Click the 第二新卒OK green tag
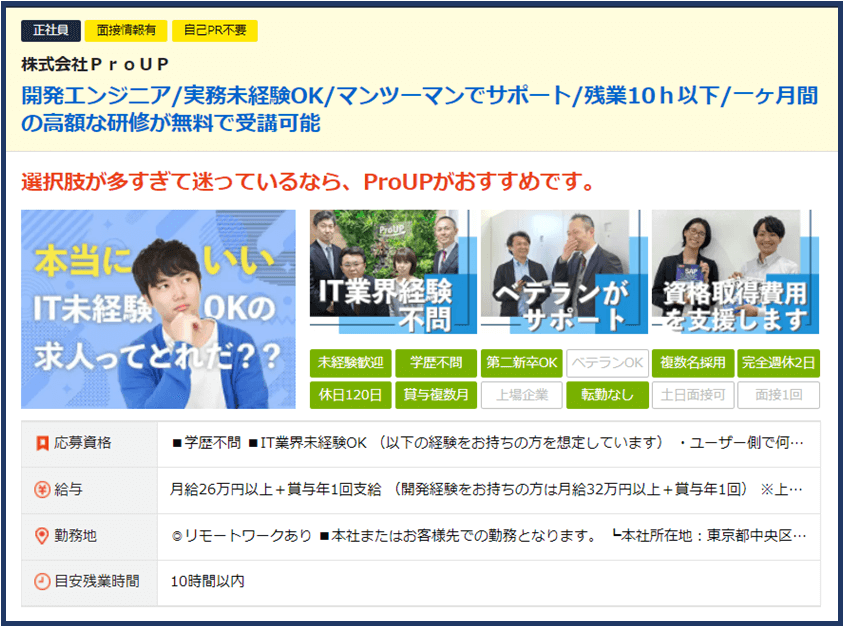844x627 pixels. (521, 362)
